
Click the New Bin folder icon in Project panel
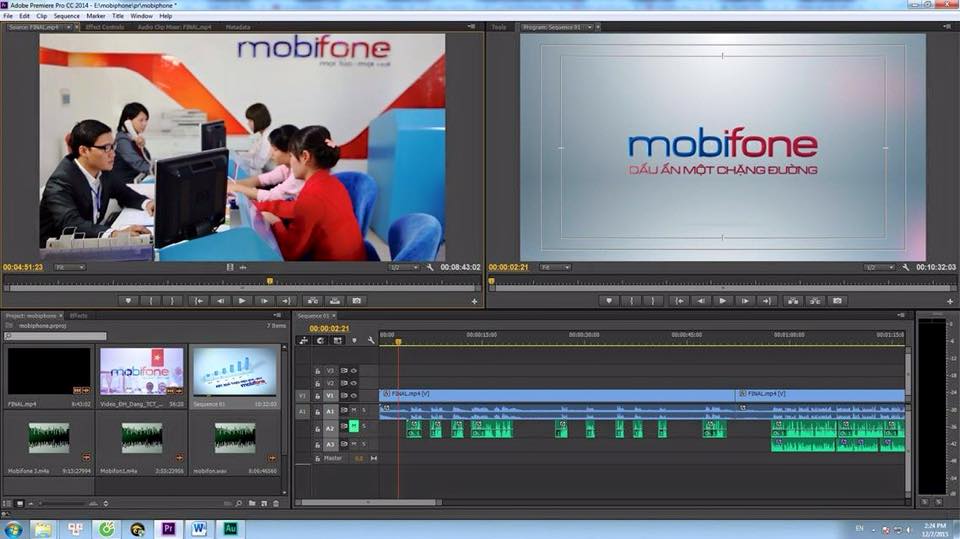(251, 503)
